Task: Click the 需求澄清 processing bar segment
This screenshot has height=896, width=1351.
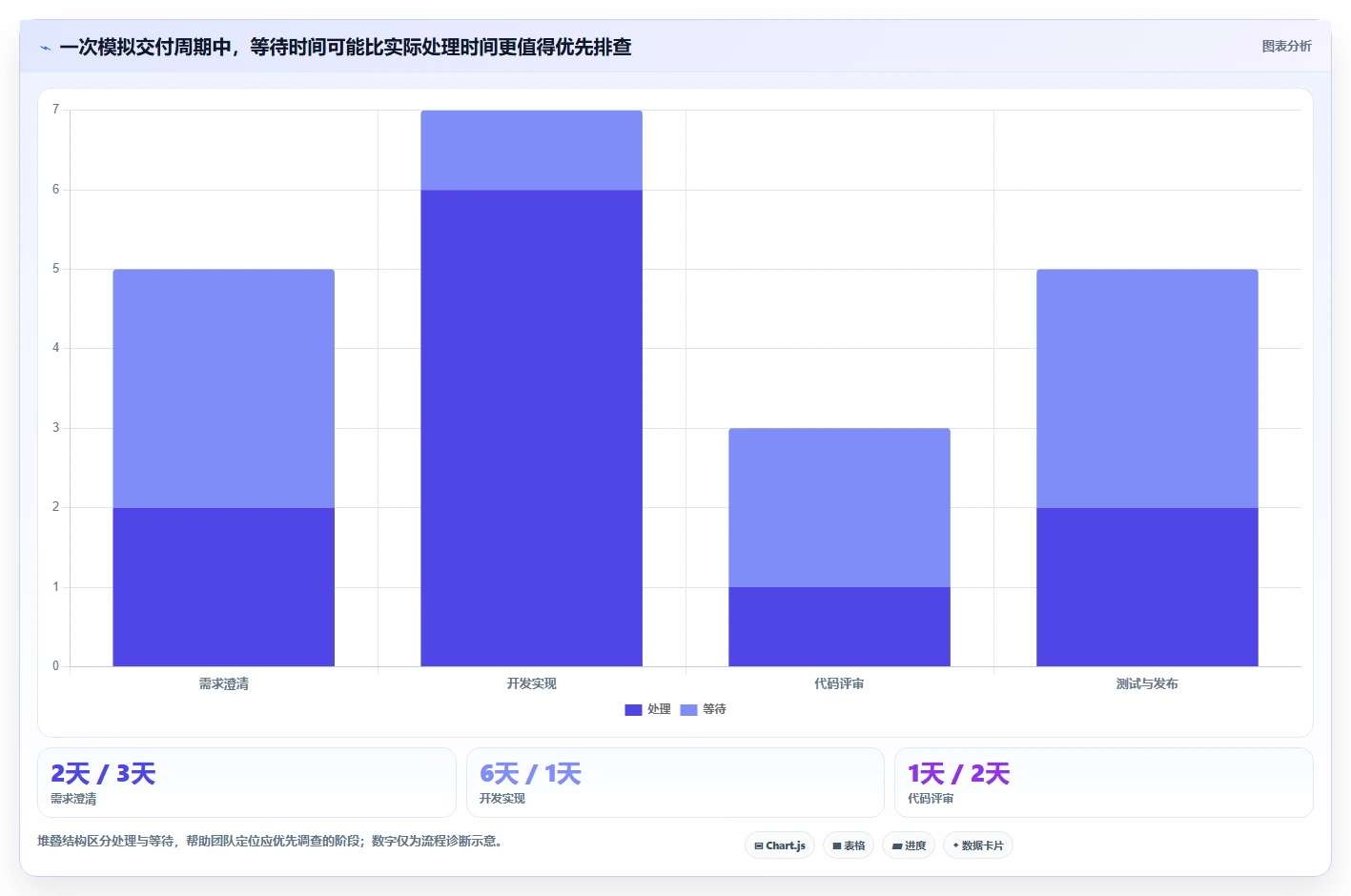Action: pyautogui.click(x=224, y=587)
